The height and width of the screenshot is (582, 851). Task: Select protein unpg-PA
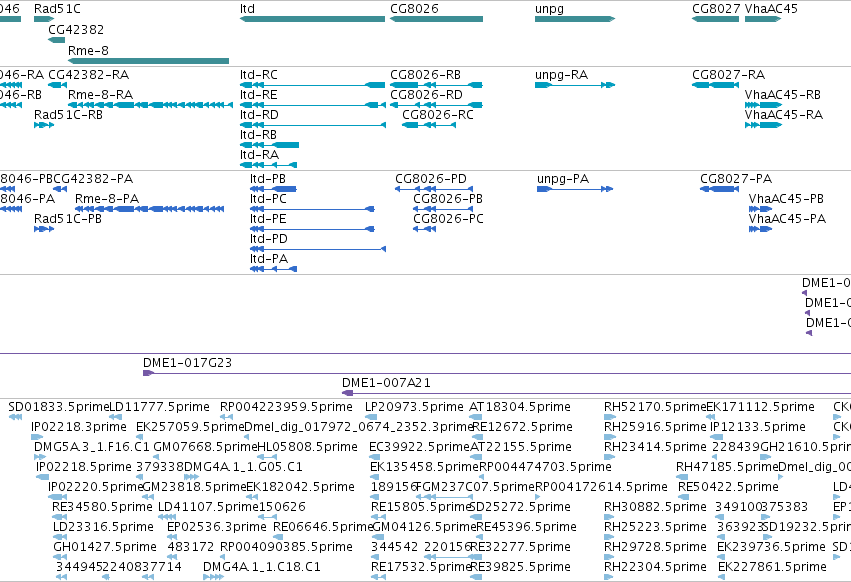click(x=575, y=189)
